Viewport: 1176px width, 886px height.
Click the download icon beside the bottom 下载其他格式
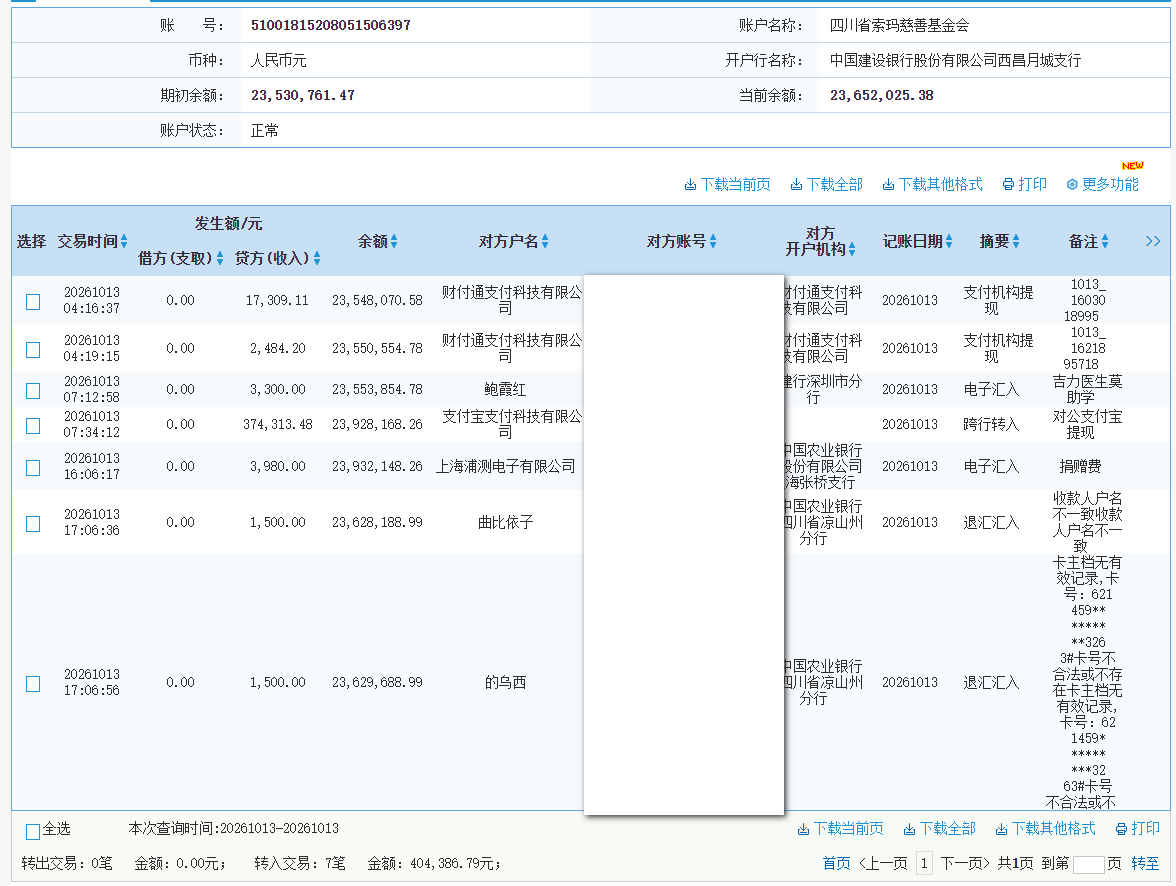click(x=1001, y=829)
